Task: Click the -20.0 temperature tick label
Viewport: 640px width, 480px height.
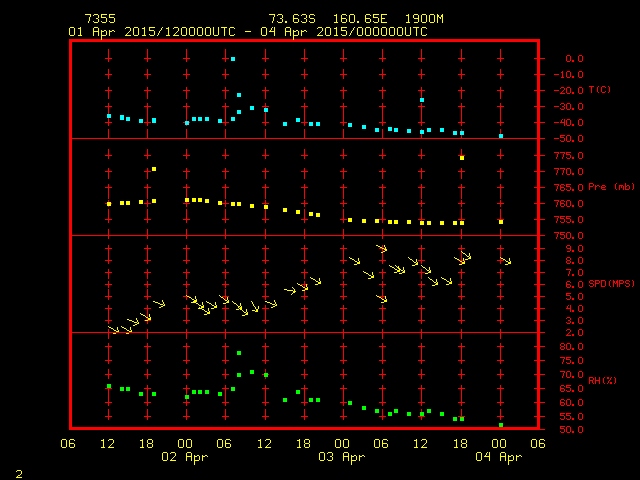Action: pos(569,91)
